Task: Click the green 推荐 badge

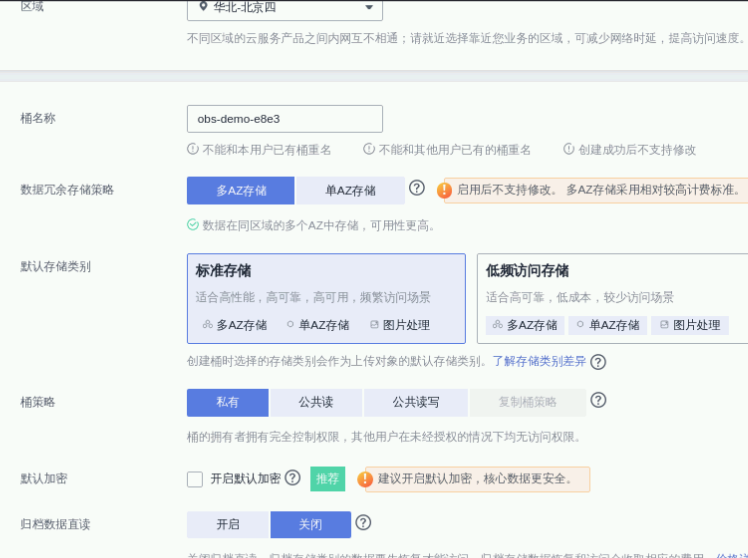Action: click(x=327, y=479)
